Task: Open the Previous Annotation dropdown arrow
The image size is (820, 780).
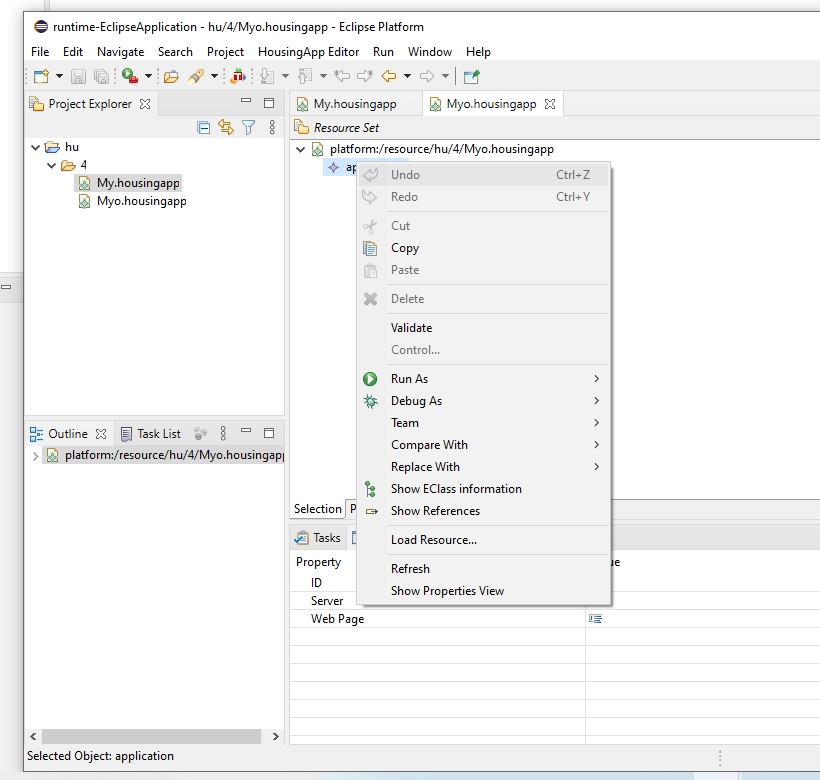Action: point(323,76)
